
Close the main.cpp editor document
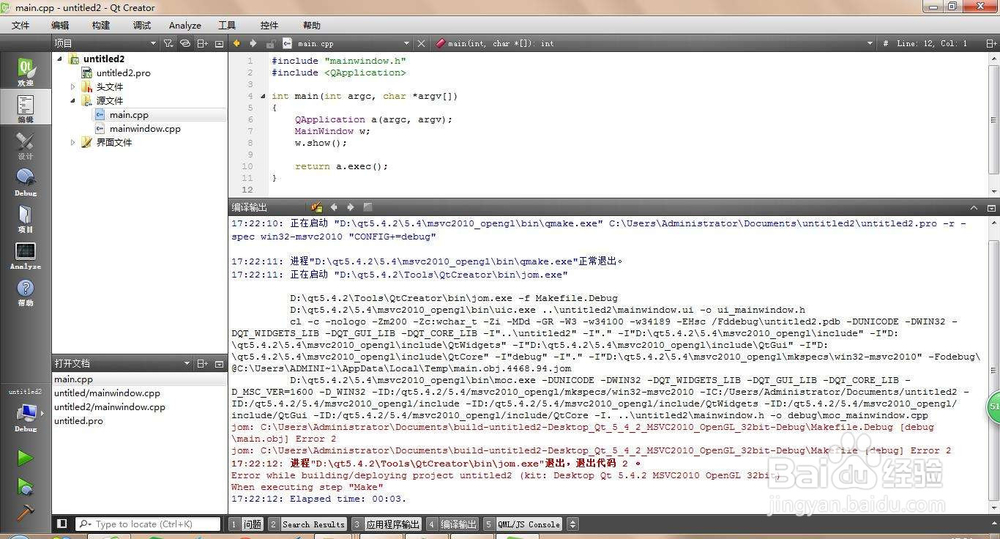pos(421,43)
